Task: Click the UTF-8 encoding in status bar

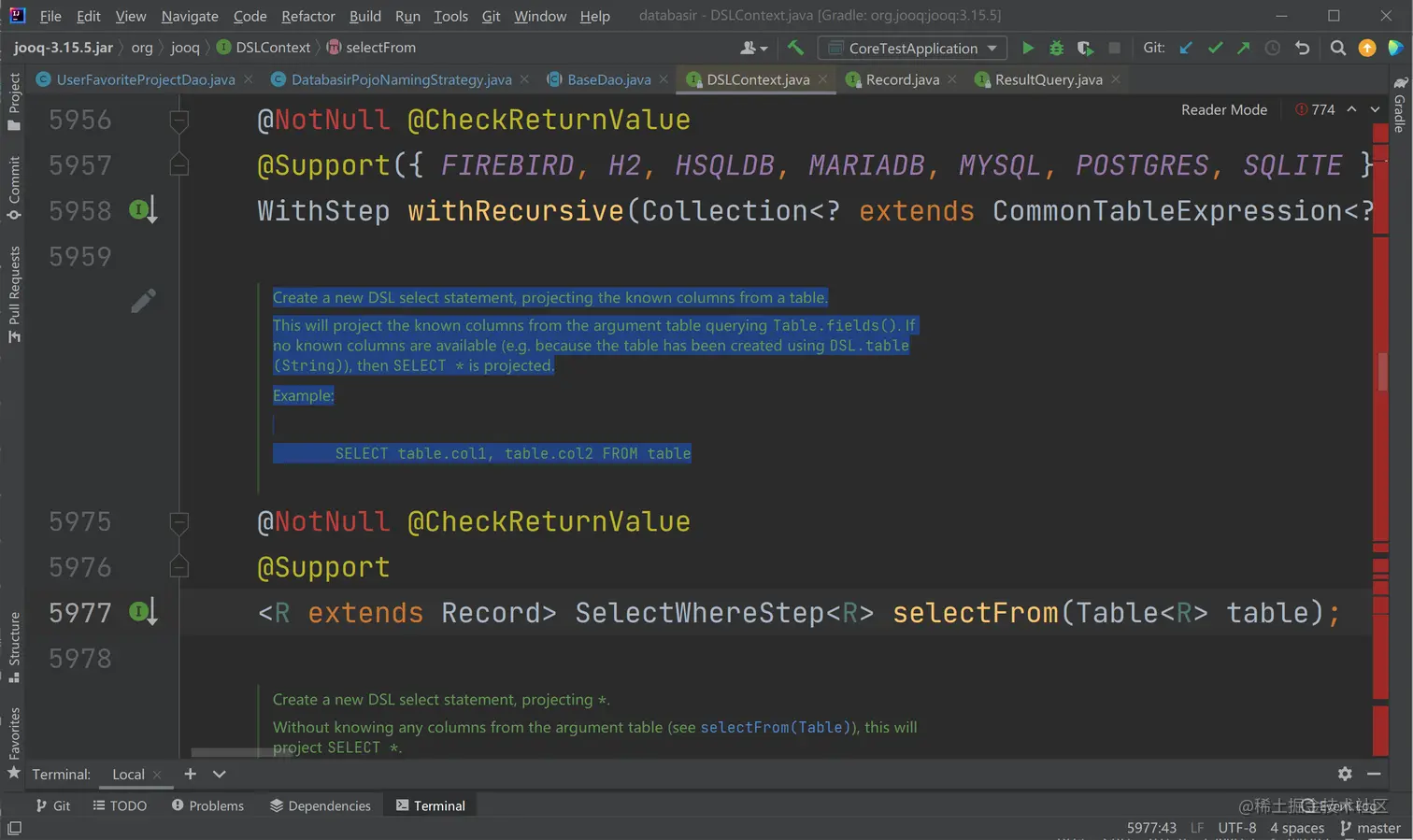Action: [1237, 828]
